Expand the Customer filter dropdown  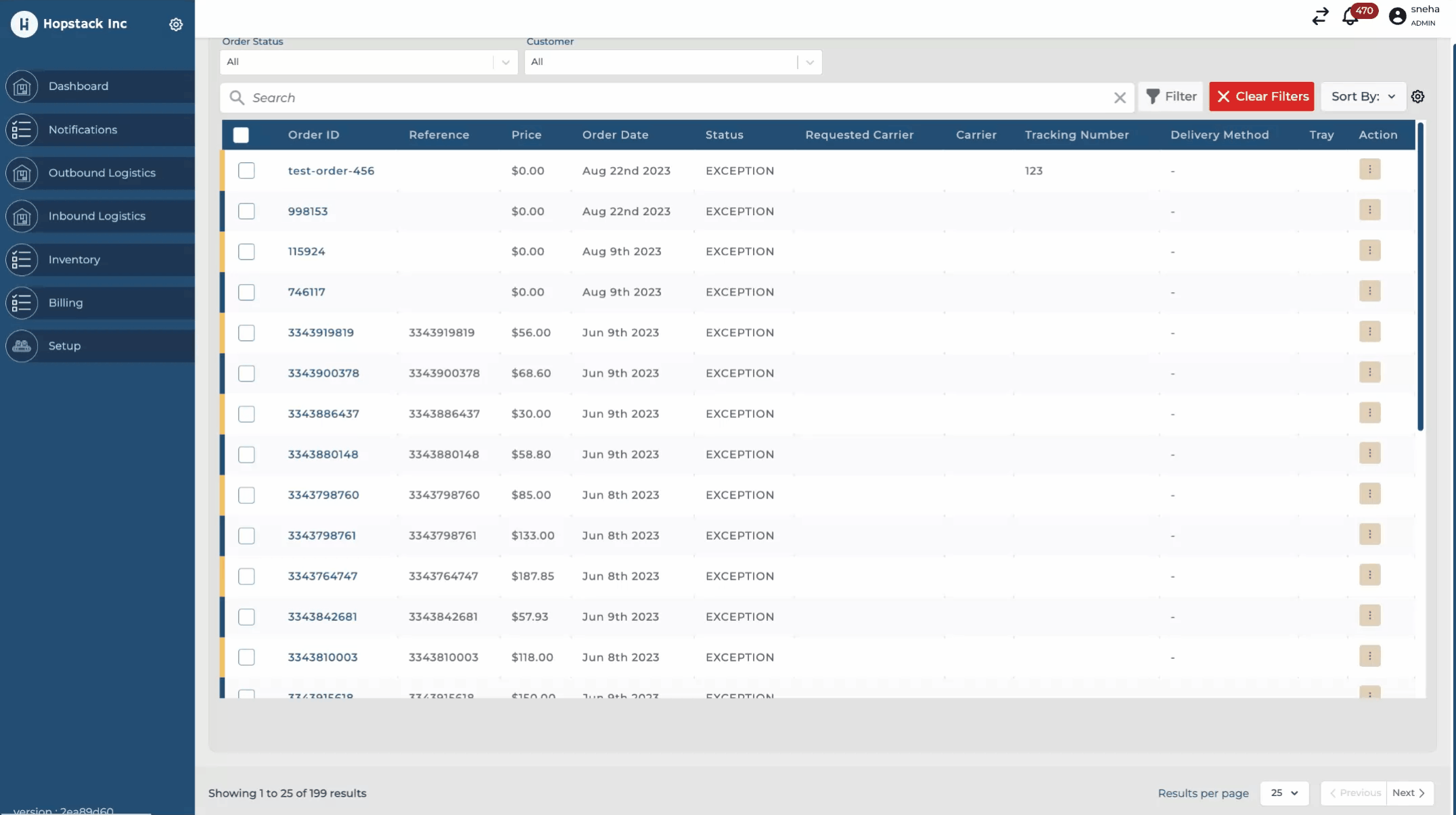[x=809, y=62]
